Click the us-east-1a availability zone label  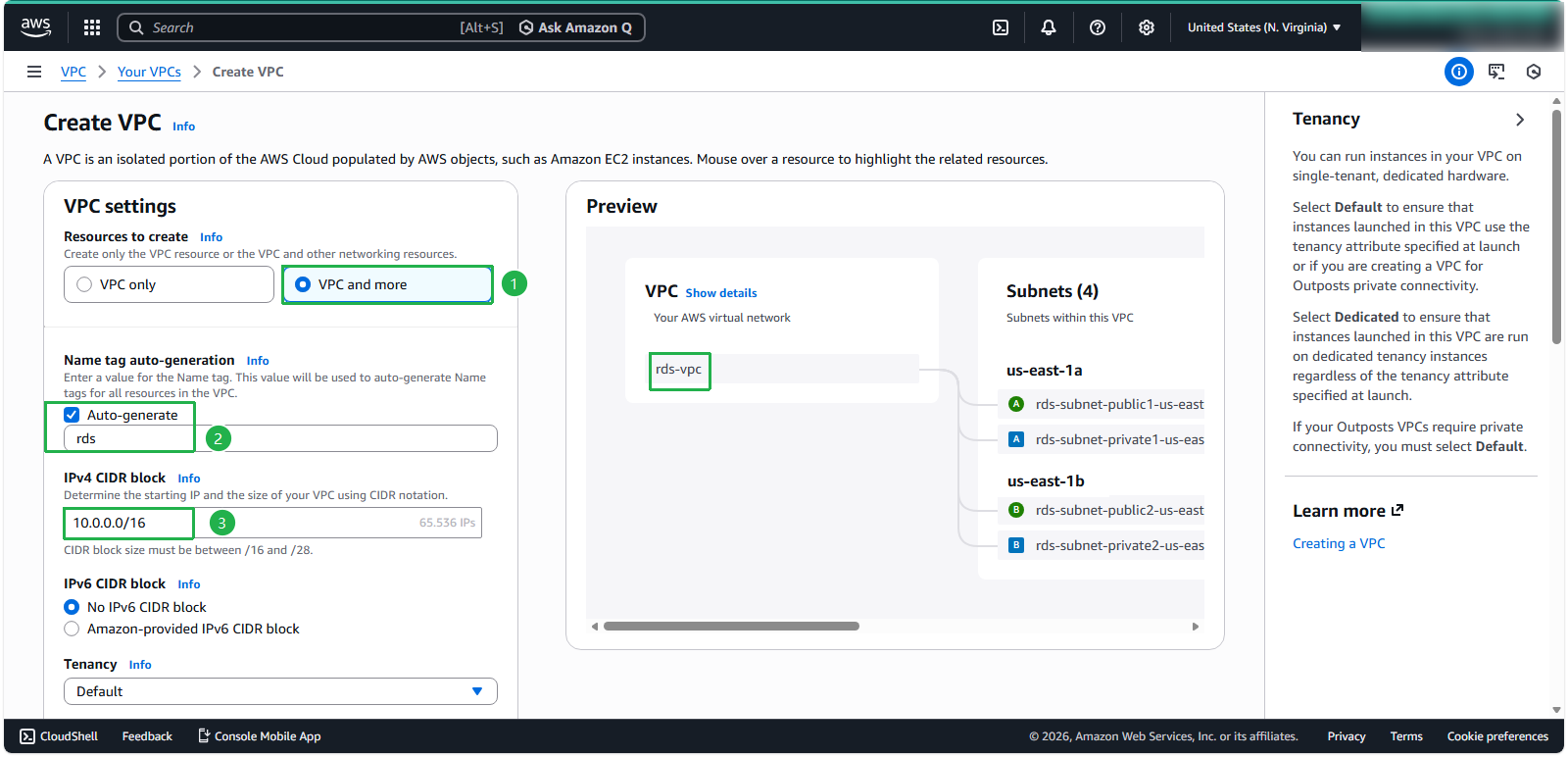click(x=1045, y=371)
